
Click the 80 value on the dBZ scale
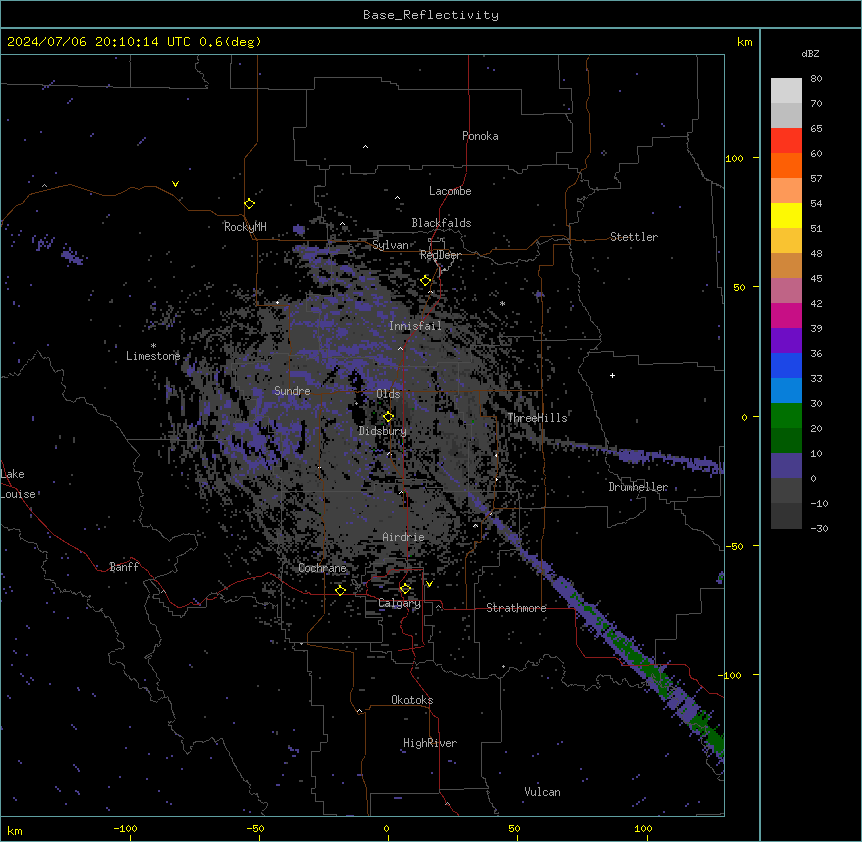click(x=816, y=79)
